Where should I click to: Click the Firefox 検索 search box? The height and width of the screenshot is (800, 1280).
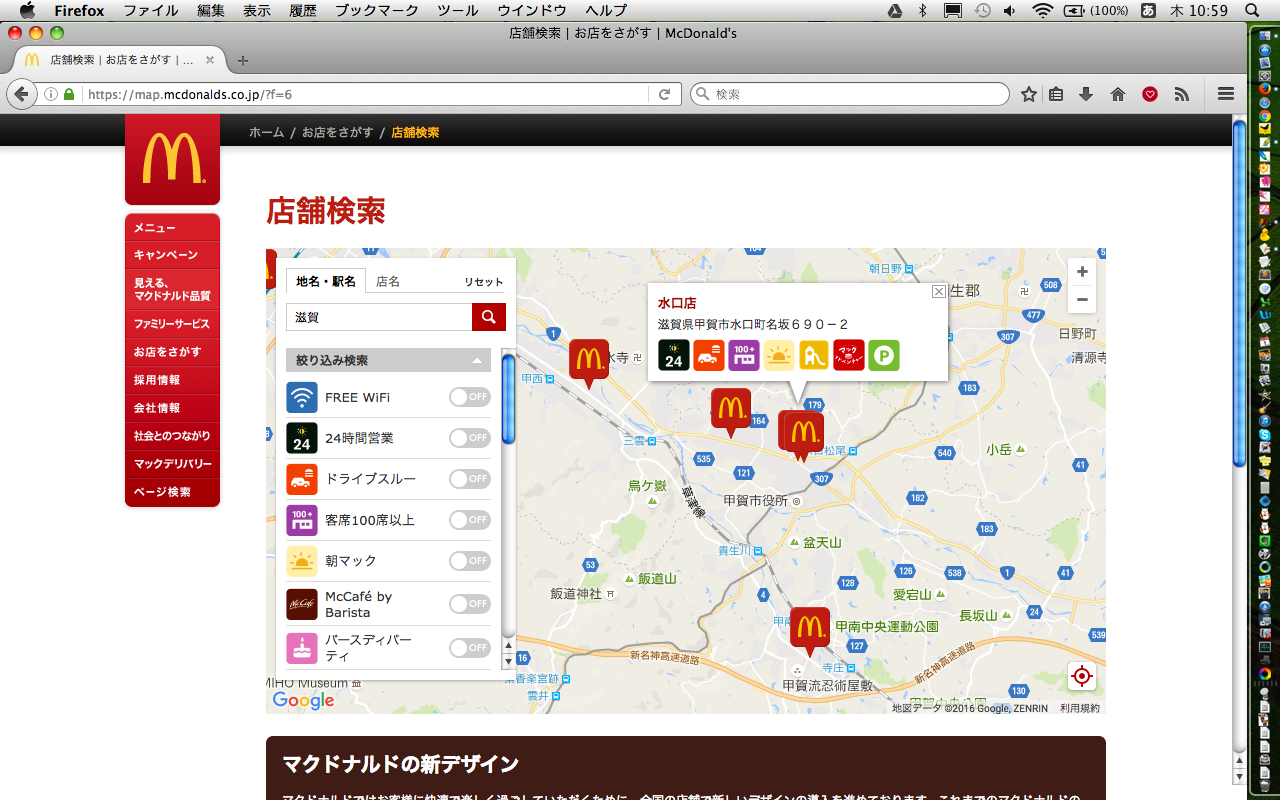coord(850,94)
